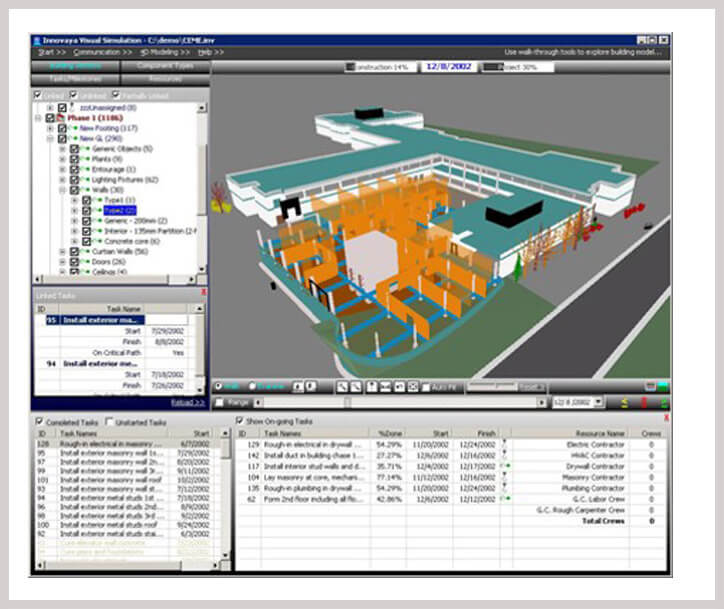Click first view icon right of Examine option
Viewport: 724px width, 609px height.
pos(298,387)
